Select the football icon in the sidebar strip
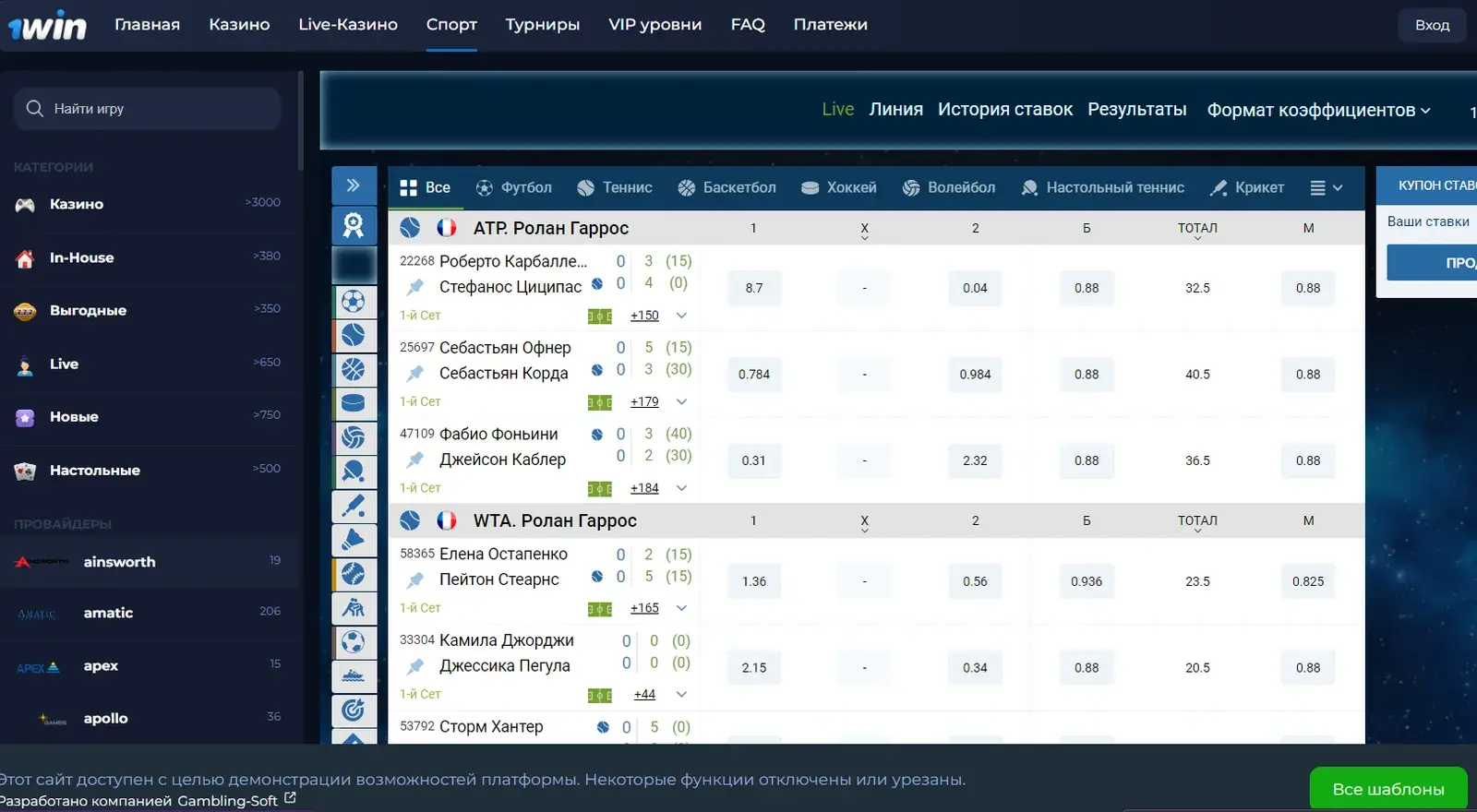 pyautogui.click(x=354, y=301)
